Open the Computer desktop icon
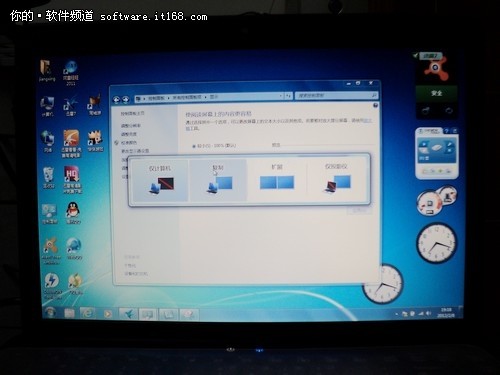This screenshot has height=375, width=500. click(47, 106)
